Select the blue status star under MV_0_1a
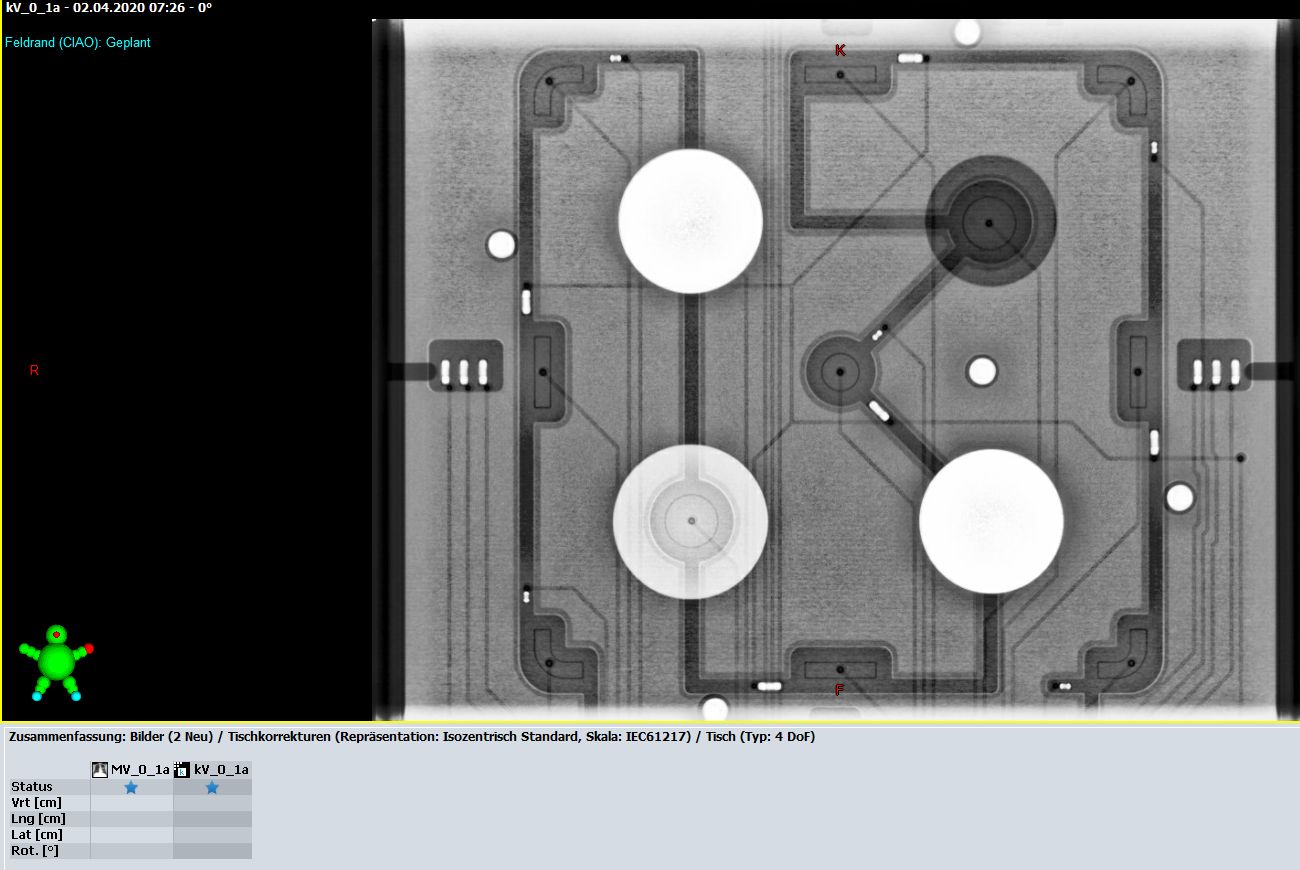The width and height of the screenshot is (1300, 870). pos(131,787)
